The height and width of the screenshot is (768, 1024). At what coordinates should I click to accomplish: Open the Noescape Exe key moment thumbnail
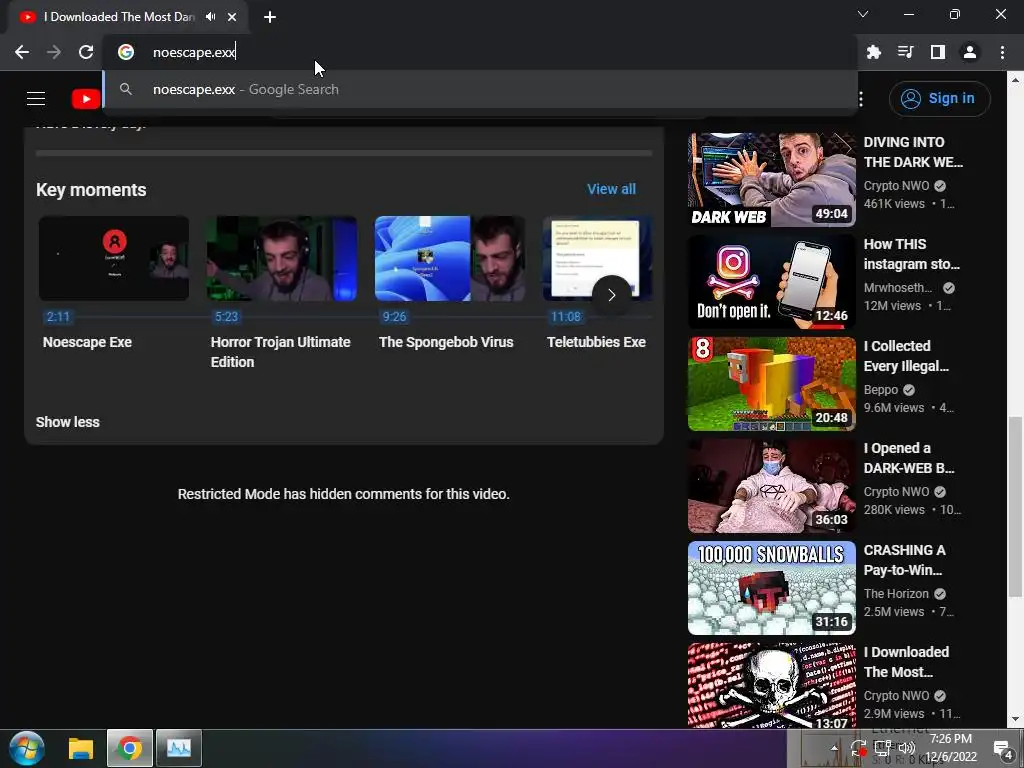pyautogui.click(x=114, y=259)
